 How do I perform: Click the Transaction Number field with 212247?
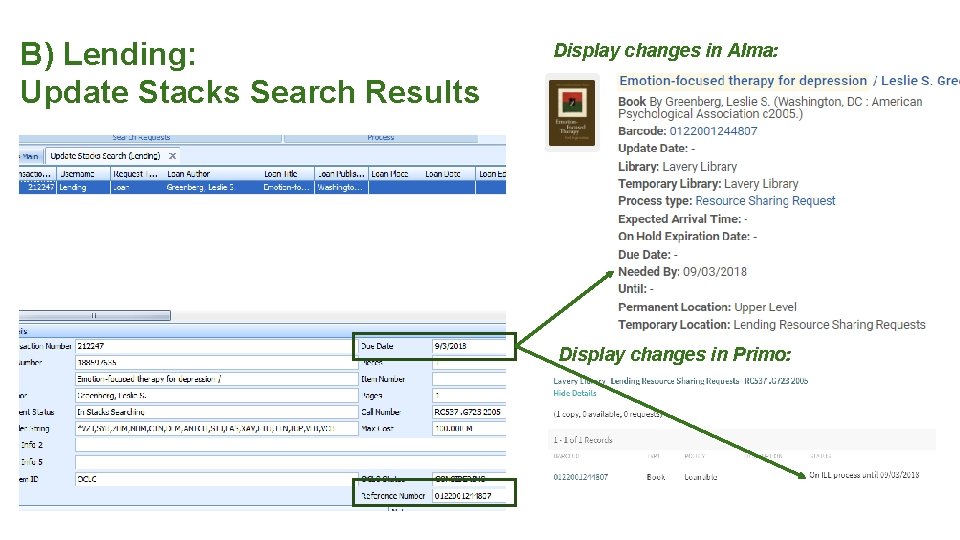(216, 346)
